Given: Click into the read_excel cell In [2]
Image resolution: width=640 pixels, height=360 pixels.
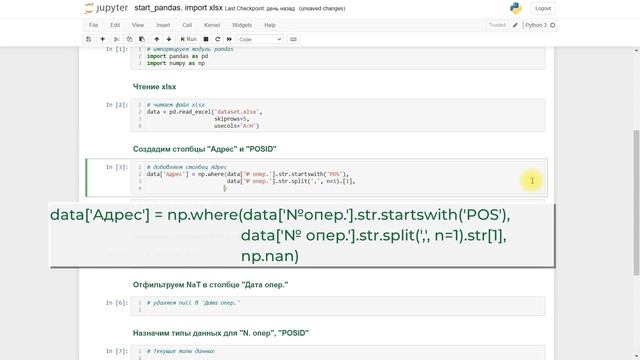Looking at the screenshot, I should tap(338, 116).
